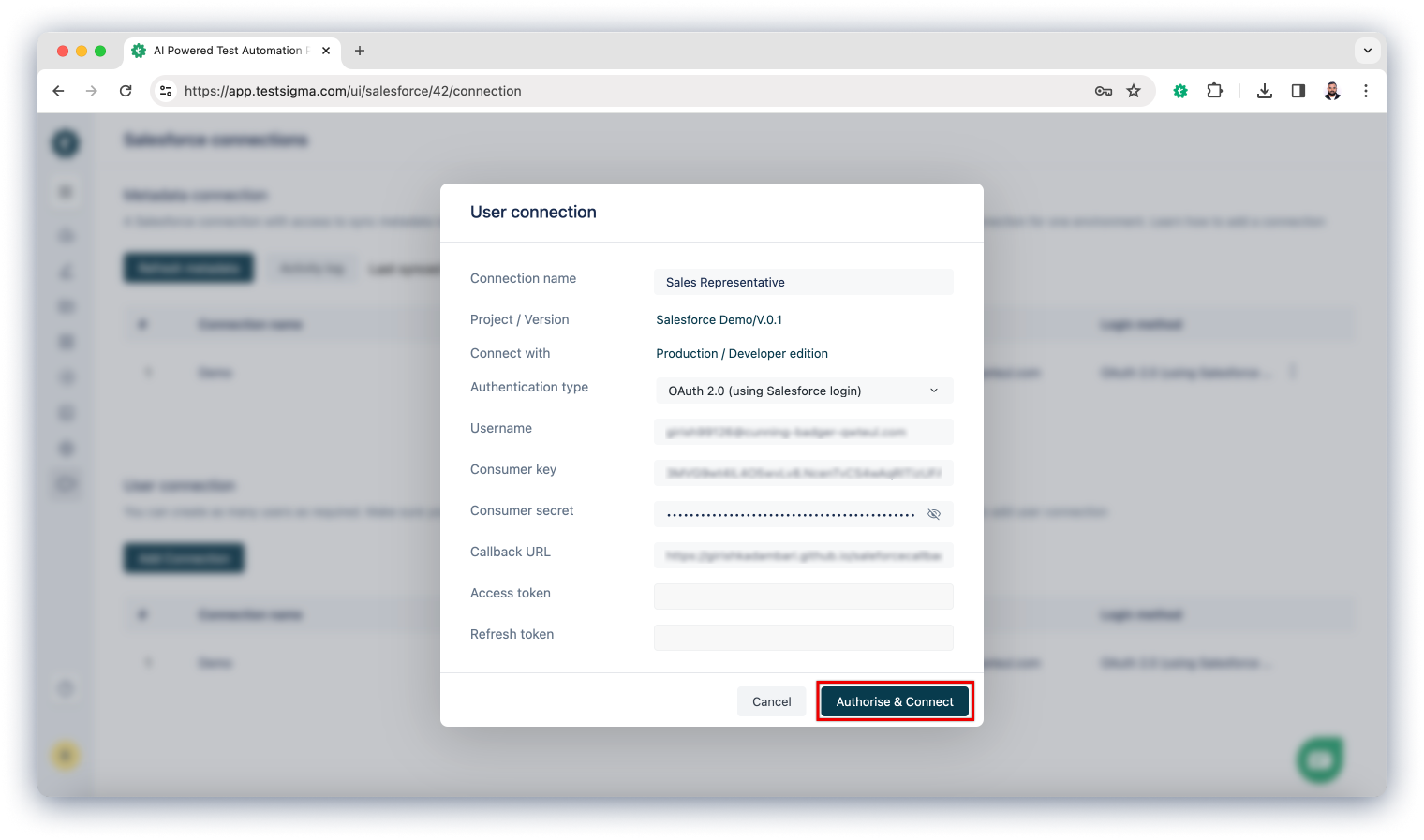Open the Authentication type dropdown
Screen dimensions: 1424x840
click(804, 391)
